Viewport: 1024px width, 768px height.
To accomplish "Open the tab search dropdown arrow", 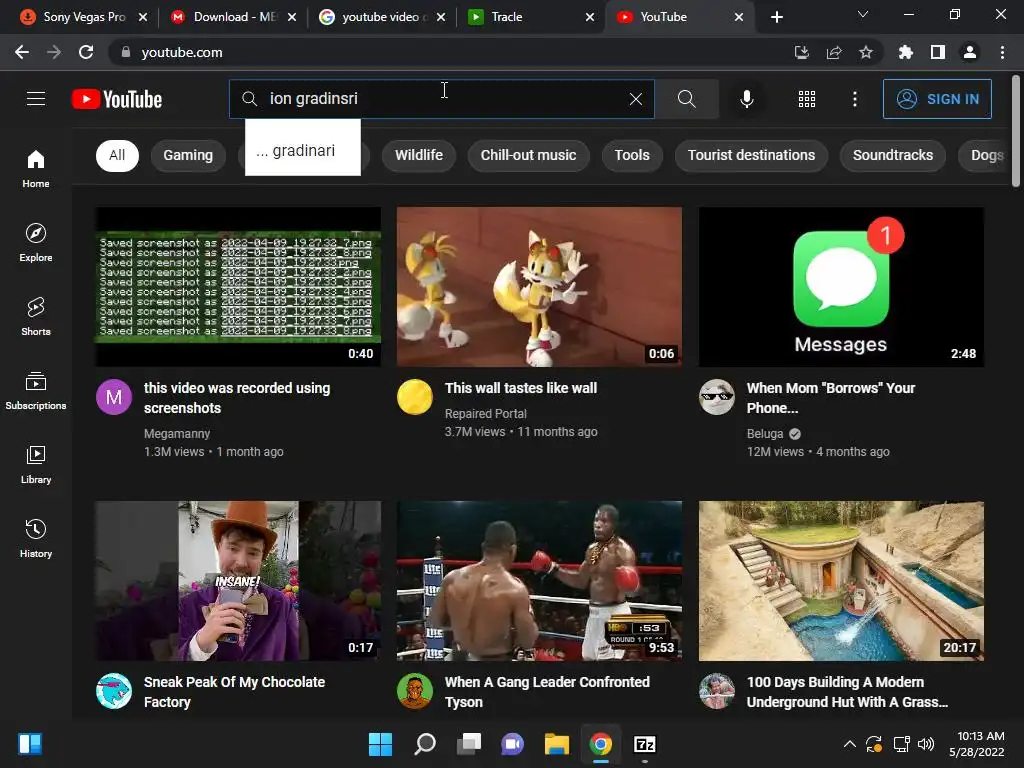I will [863, 14].
